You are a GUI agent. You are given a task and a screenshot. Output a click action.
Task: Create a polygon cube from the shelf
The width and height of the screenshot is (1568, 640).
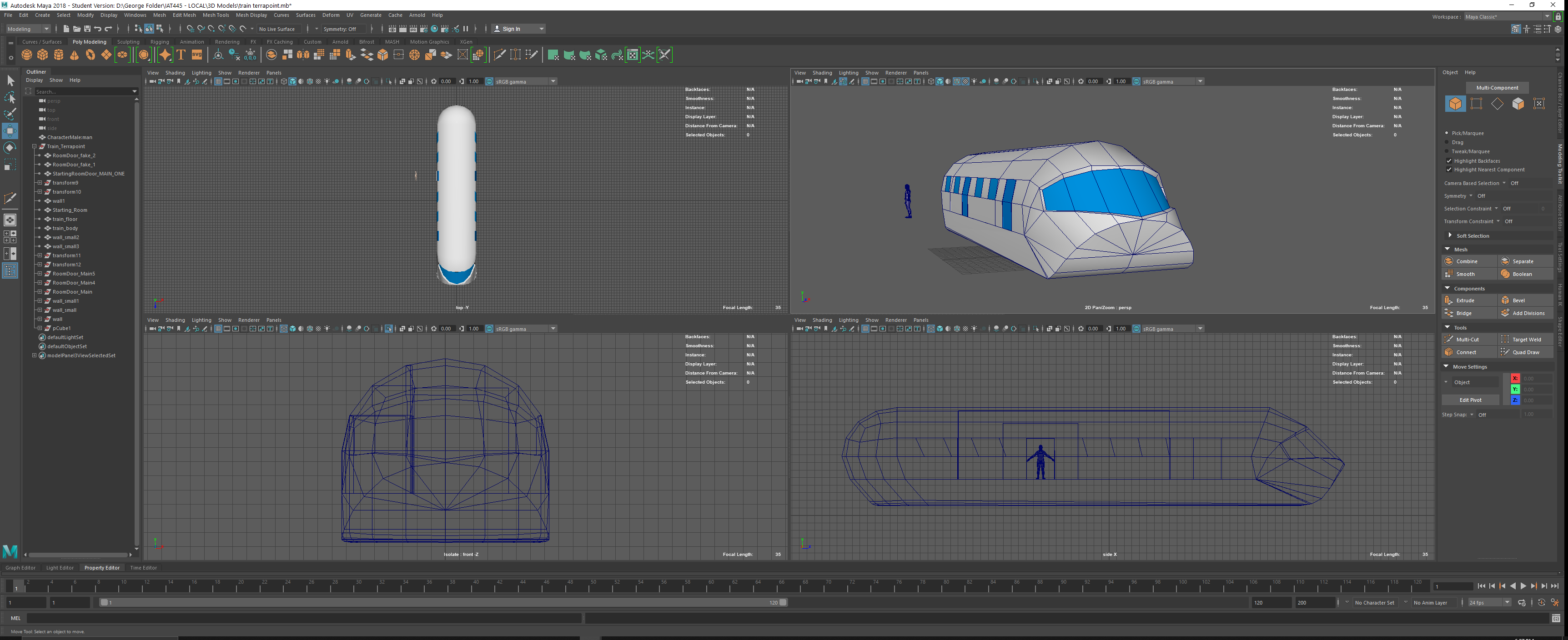(43, 55)
